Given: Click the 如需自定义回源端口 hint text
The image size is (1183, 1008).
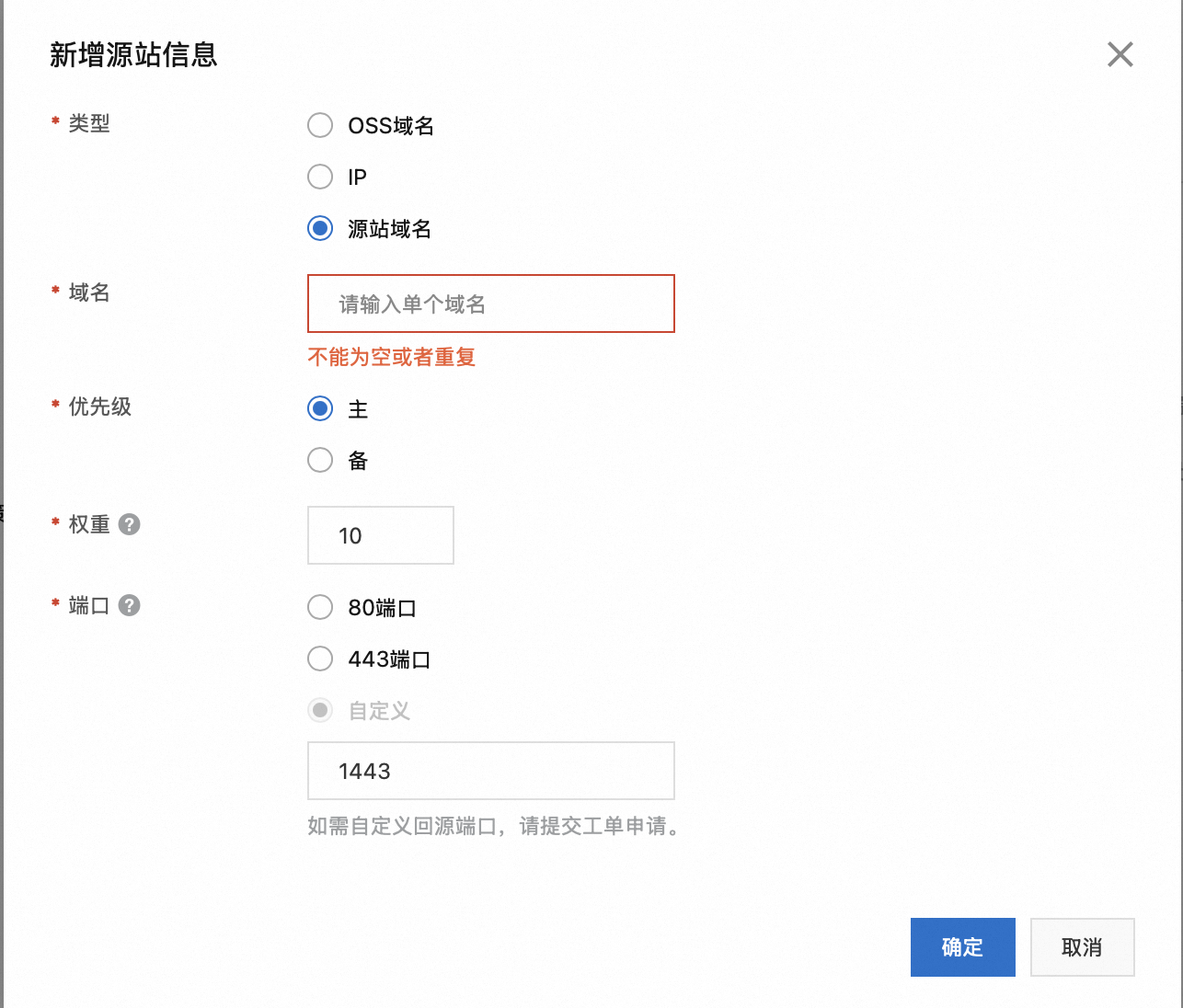Looking at the screenshot, I should click(x=493, y=826).
